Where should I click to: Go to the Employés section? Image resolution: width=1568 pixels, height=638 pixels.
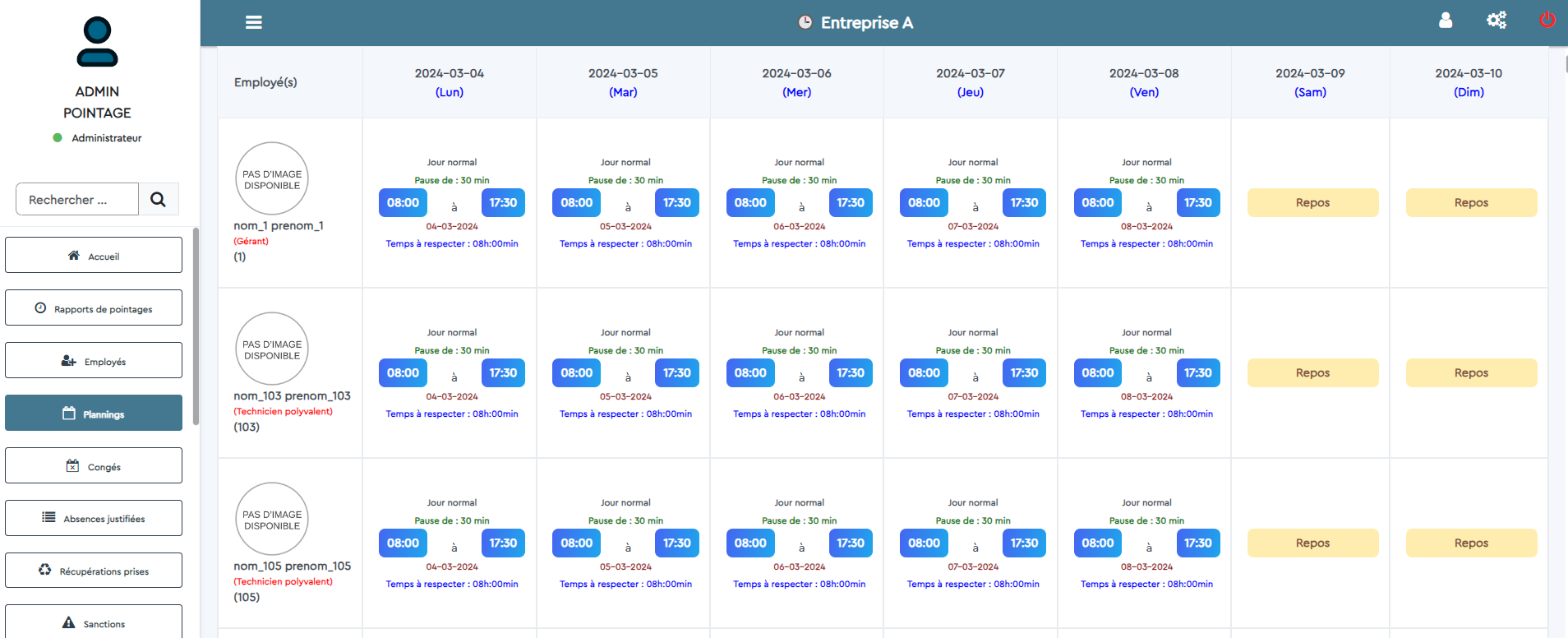click(x=94, y=361)
